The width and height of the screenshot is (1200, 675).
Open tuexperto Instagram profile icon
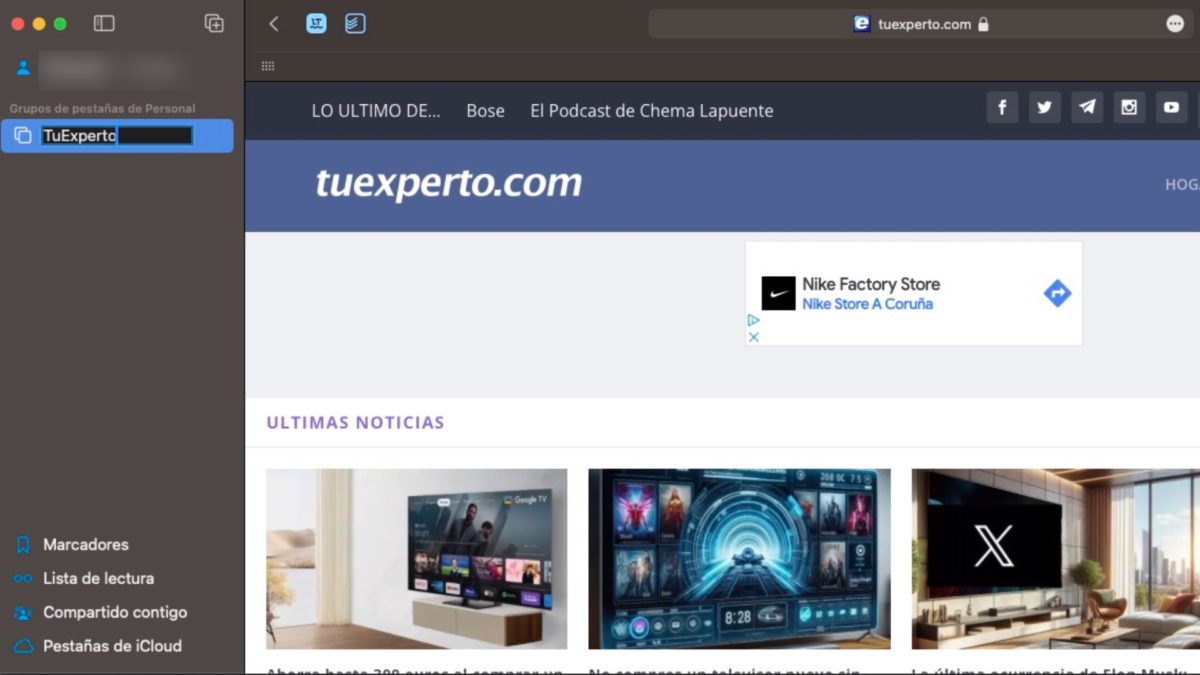pos(1129,107)
